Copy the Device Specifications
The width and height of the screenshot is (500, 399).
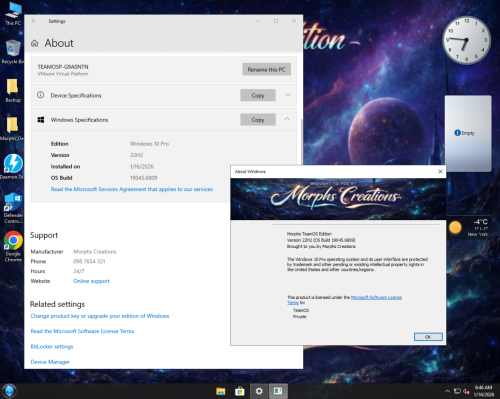point(258,95)
